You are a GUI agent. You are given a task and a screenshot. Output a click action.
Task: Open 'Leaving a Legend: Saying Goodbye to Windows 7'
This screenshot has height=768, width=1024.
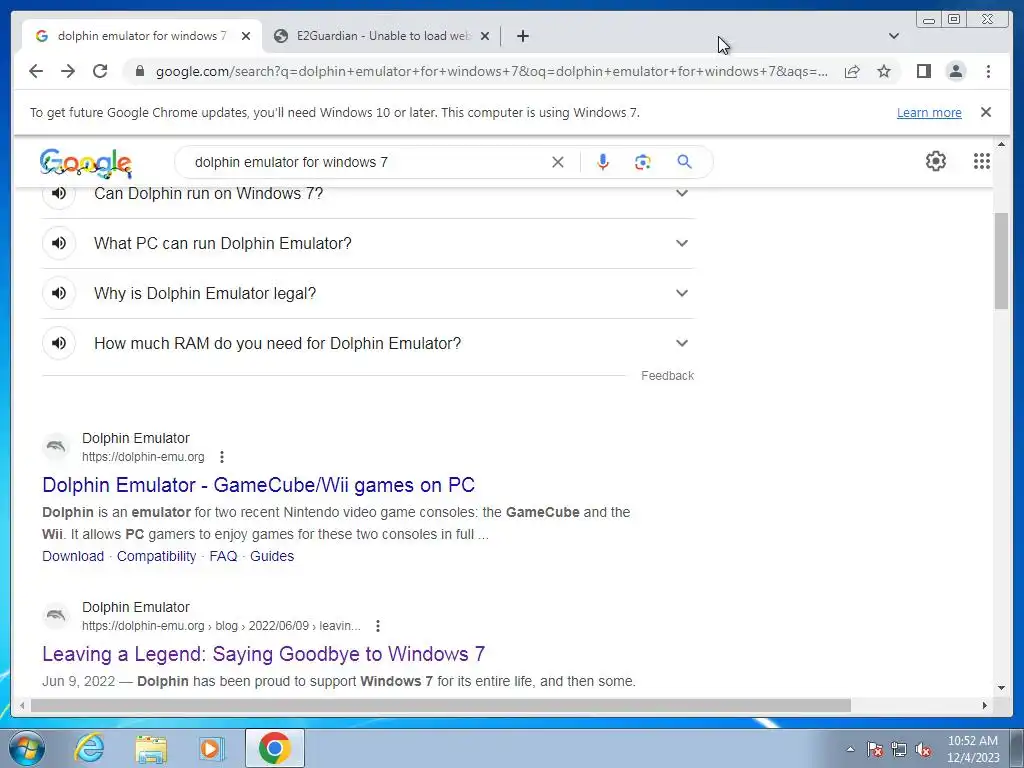263,654
